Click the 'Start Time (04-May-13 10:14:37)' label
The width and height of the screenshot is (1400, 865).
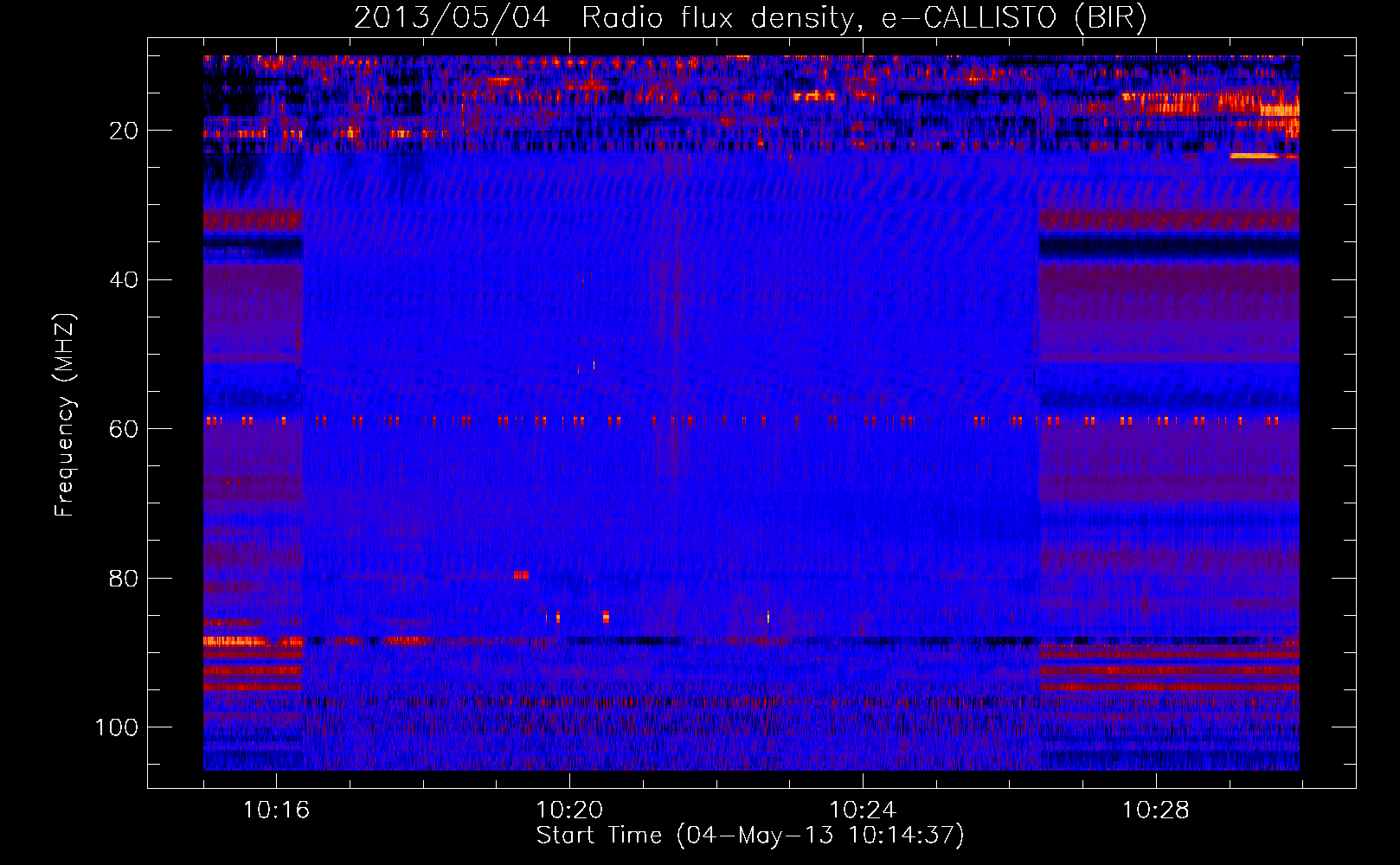[750, 836]
